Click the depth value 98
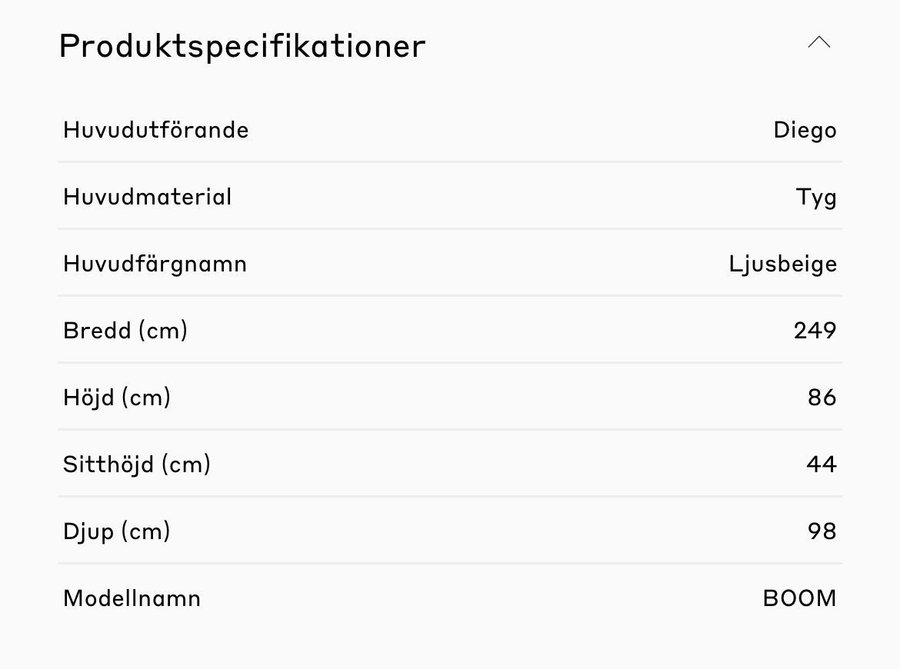The width and height of the screenshot is (900, 669). pyautogui.click(x=822, y=531)
